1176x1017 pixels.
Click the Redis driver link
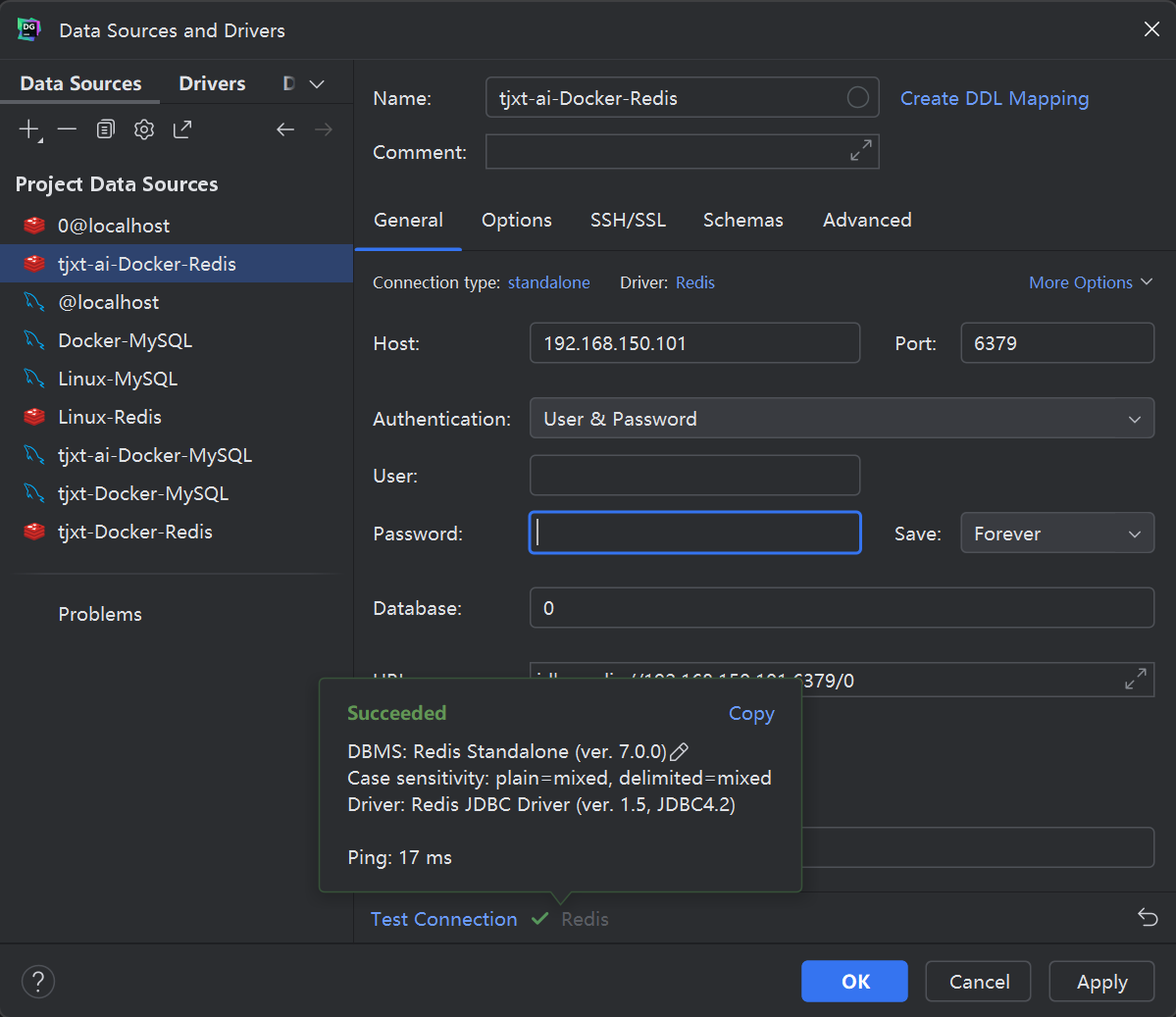pyautogui.click(x=695, y=282)
